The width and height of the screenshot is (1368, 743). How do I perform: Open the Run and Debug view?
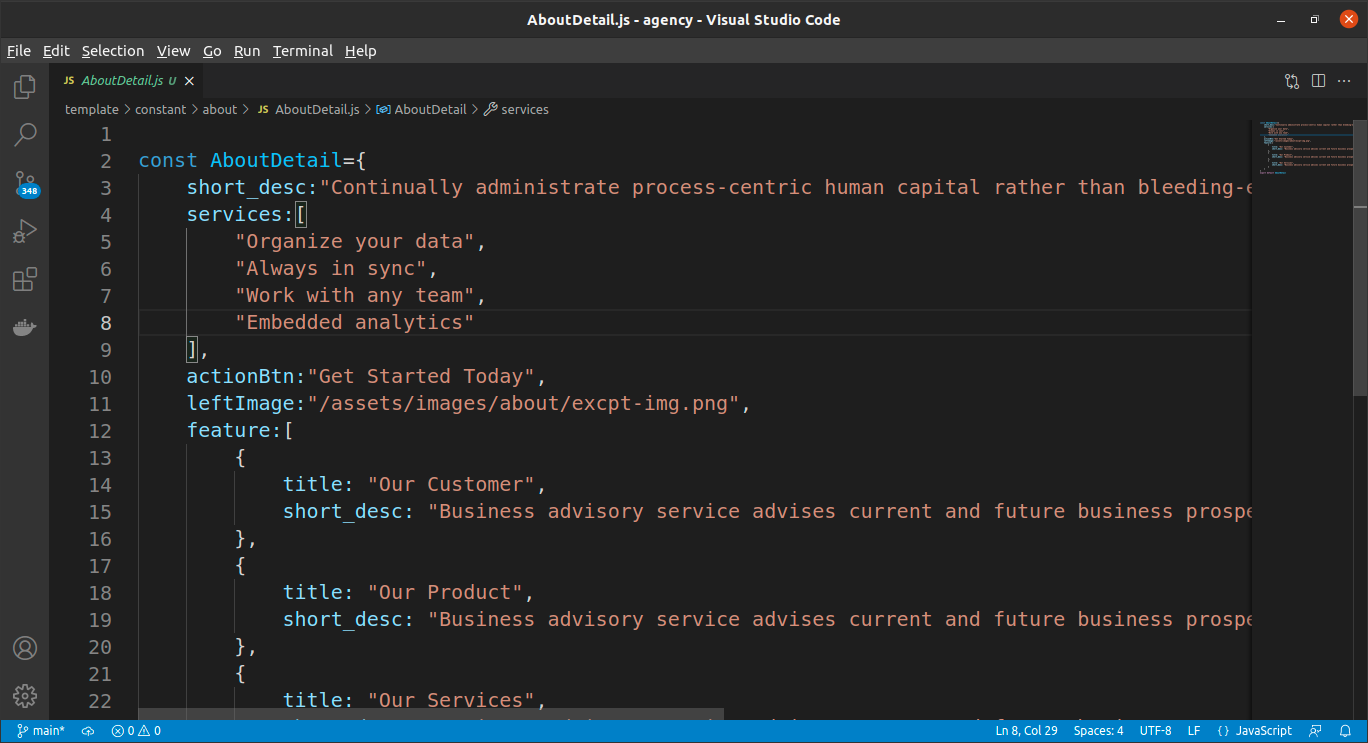click(25, 231)
